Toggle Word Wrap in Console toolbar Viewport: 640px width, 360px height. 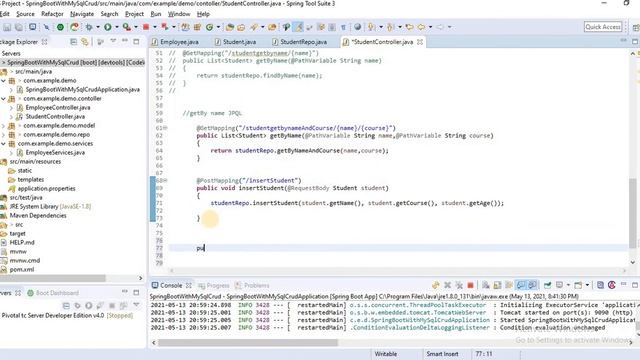(x=509, y=285)
